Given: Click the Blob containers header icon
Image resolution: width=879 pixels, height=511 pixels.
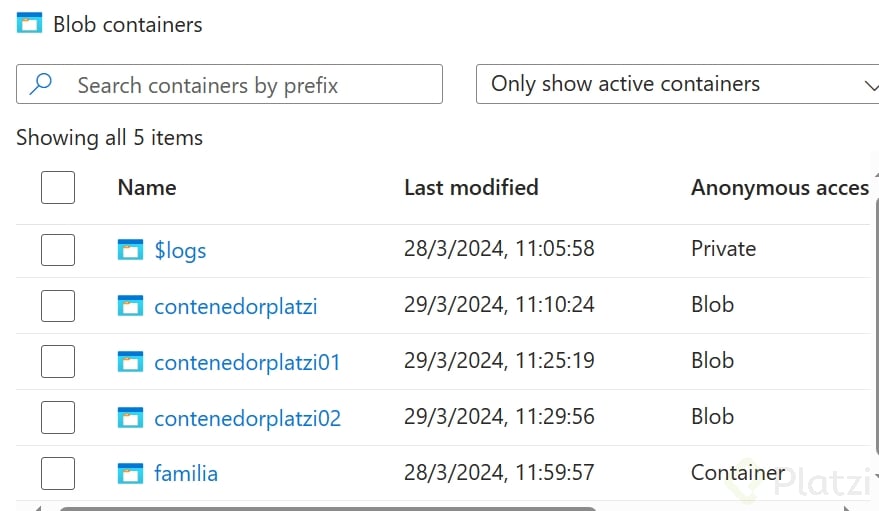Looking at the screenshot, I should pos(29,24).
